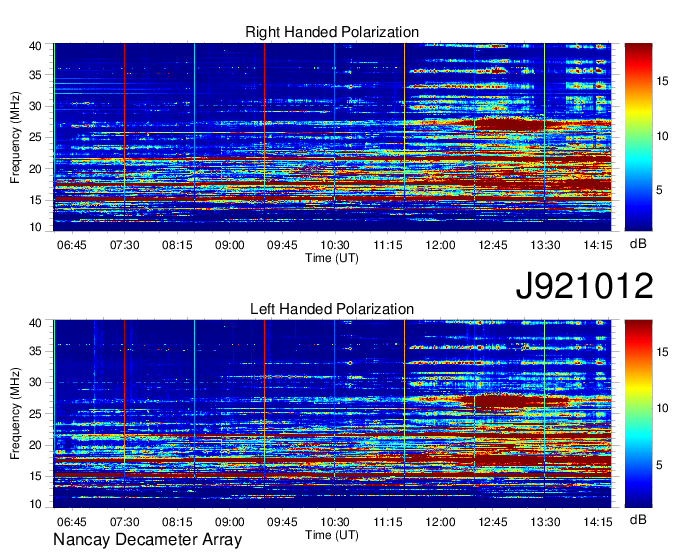
Task: Click the 08:15 time tick of Left Handed plot
Action: [177, 522]
